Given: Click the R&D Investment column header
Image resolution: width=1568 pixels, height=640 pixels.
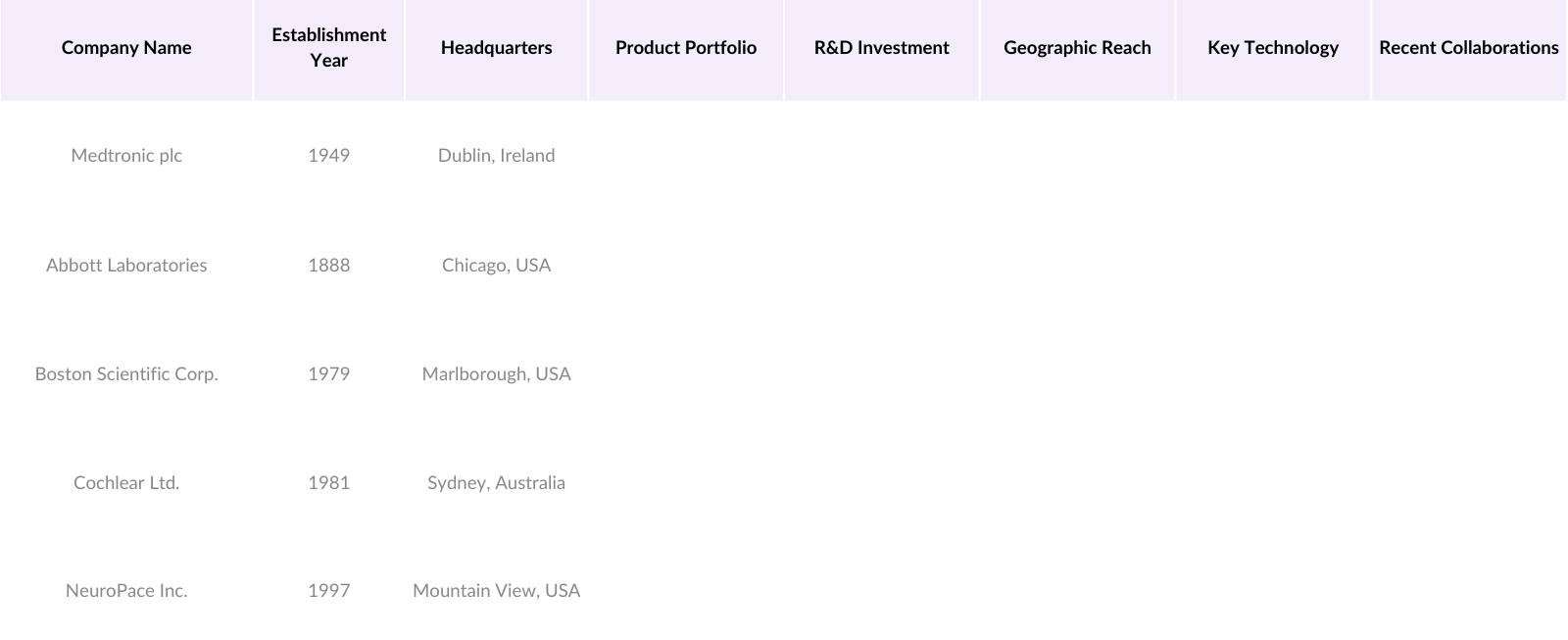Looking at the screenshot, I should point(881,48).
